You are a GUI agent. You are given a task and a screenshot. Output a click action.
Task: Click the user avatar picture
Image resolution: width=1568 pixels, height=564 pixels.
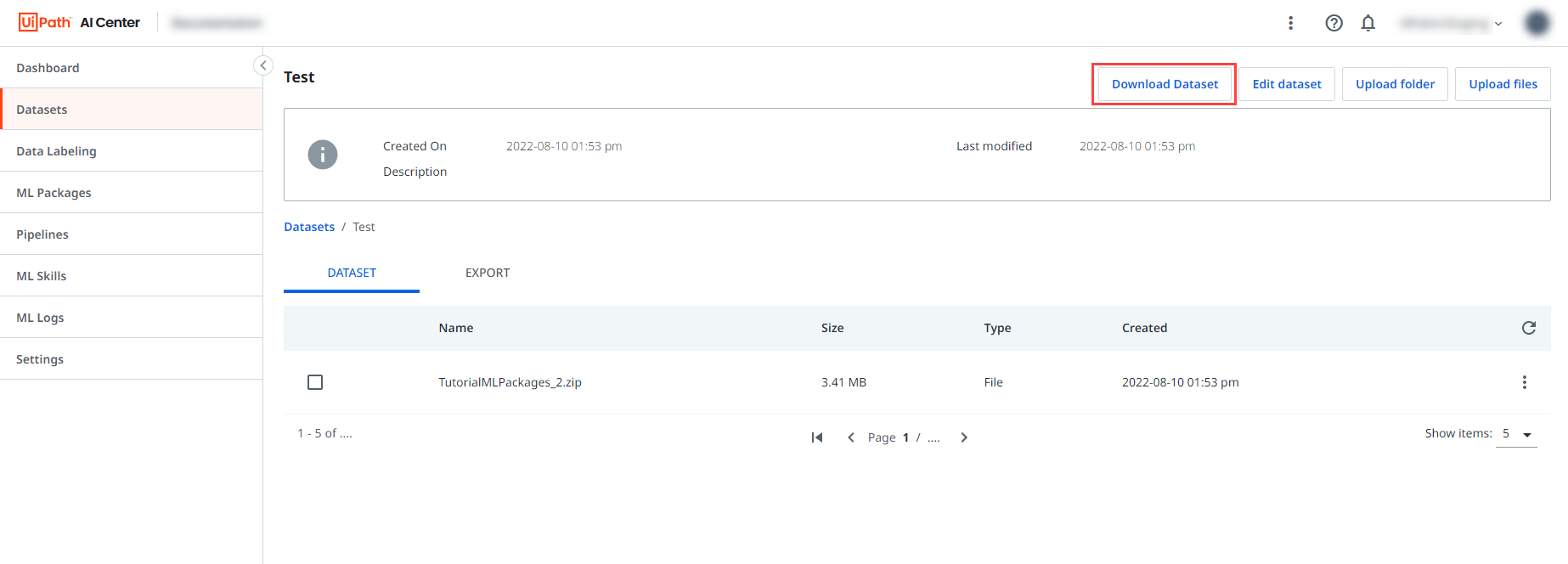[1537, 23]
